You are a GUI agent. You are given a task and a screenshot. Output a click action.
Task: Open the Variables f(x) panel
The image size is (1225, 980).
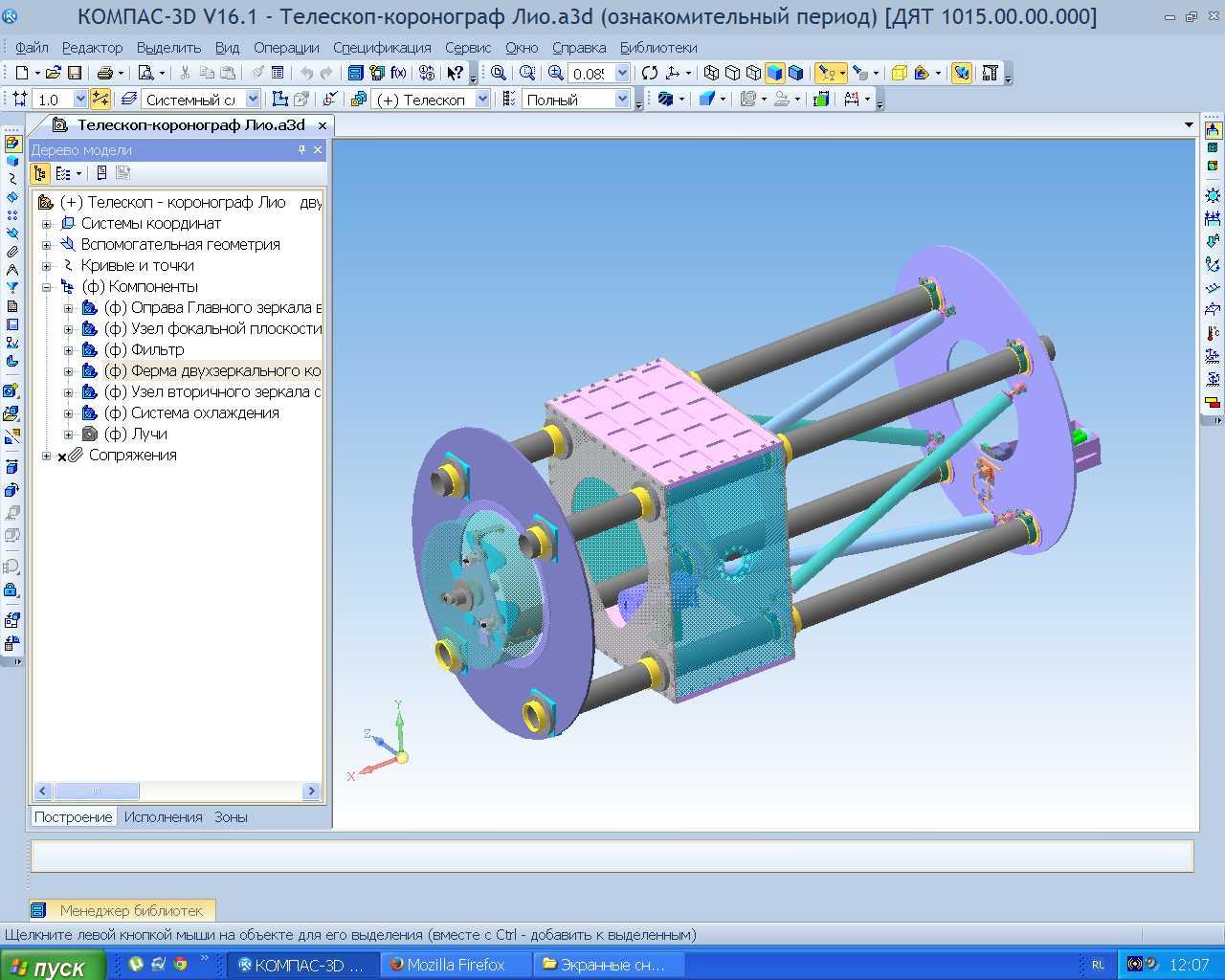point(398,73)
